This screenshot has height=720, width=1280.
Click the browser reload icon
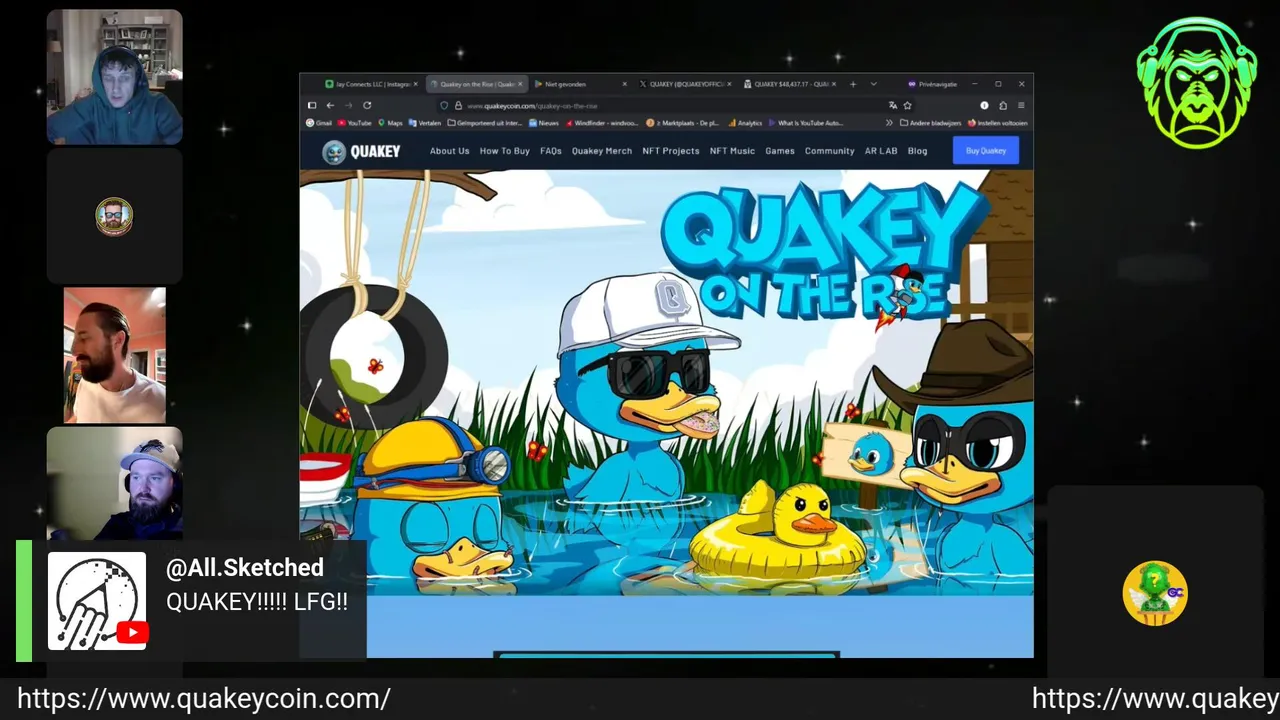(x=367, y=105)
